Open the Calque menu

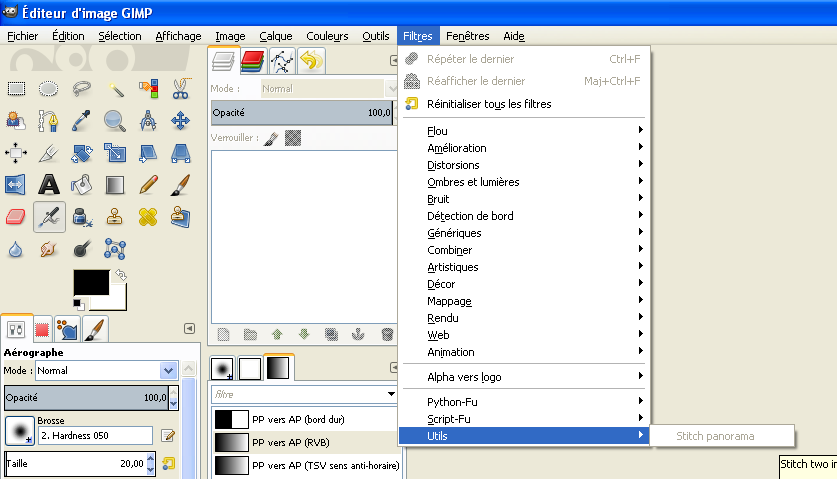point(276,36)
